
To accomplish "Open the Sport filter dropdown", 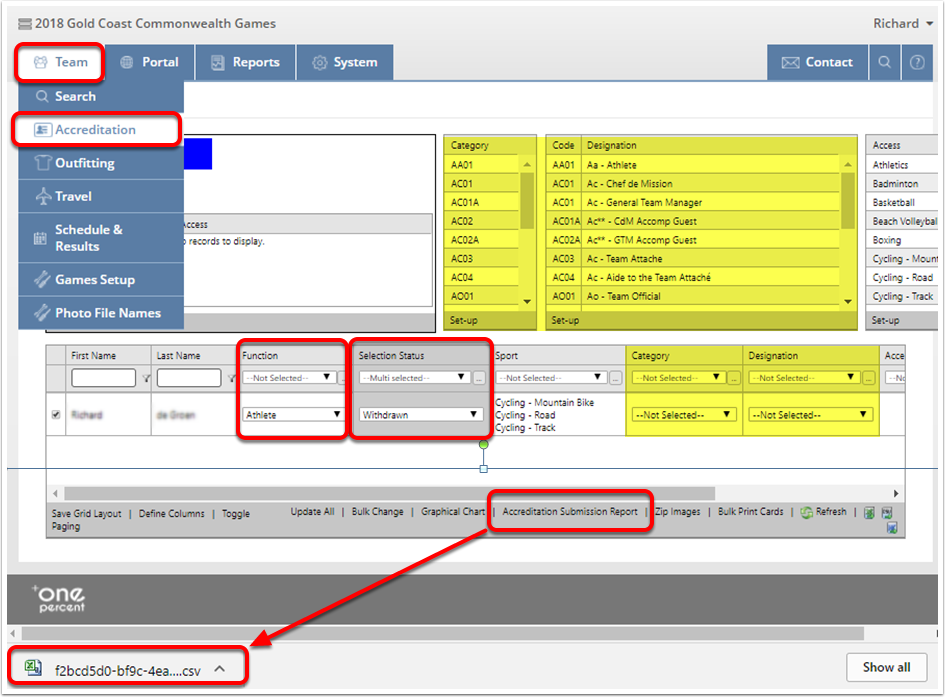I will 551,378.
